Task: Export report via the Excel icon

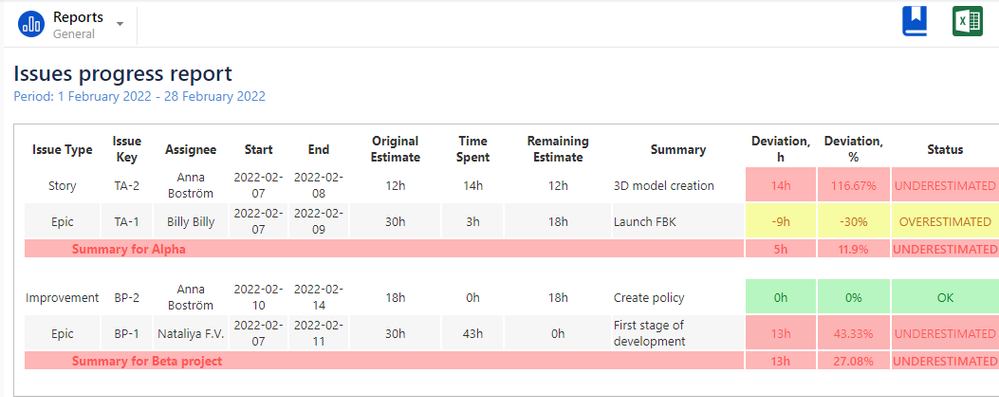Action: 967,22
